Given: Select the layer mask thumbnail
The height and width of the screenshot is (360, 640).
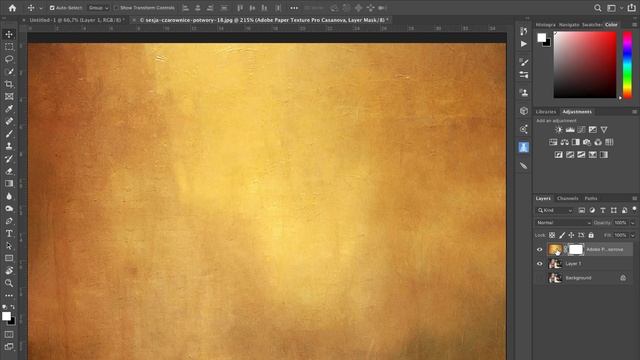Looking at the screenshot, I should point(576,249).
